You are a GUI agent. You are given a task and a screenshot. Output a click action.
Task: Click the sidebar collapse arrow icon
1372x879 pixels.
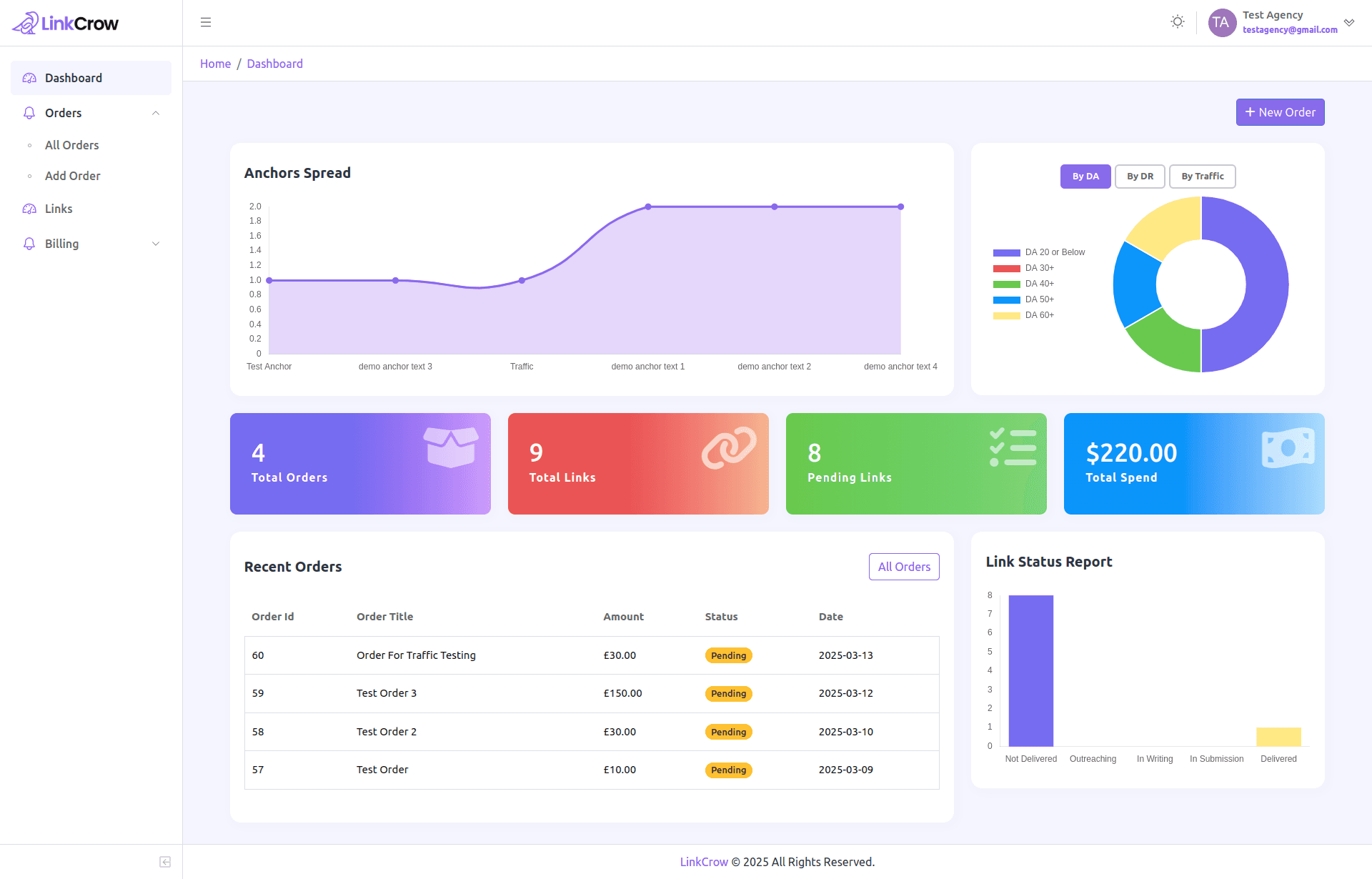(165, 862)
